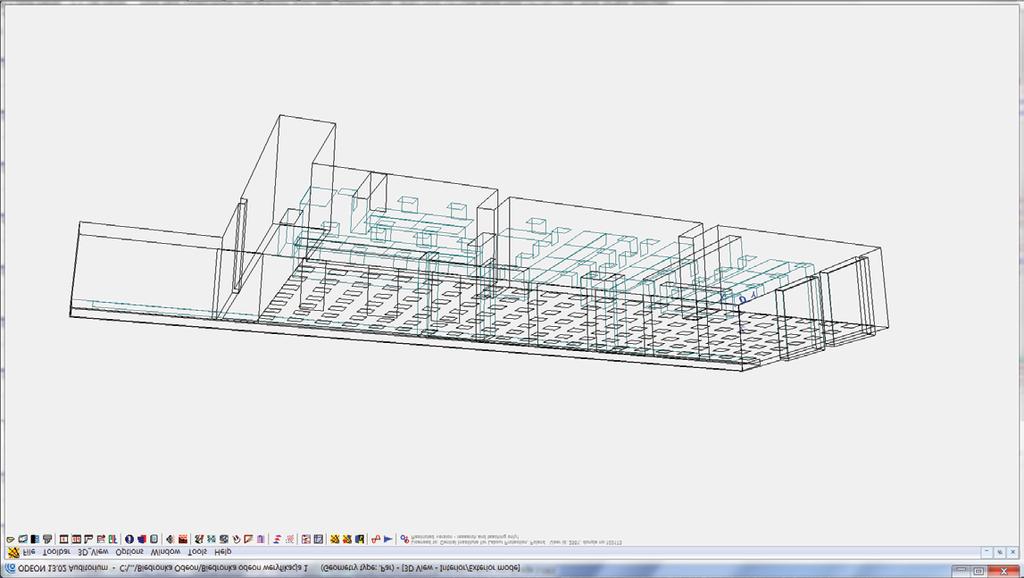Screen dimensions: 1024x578
Task: Click the ODEON logo in the menu bar
Action: click(x=13, y=553)
